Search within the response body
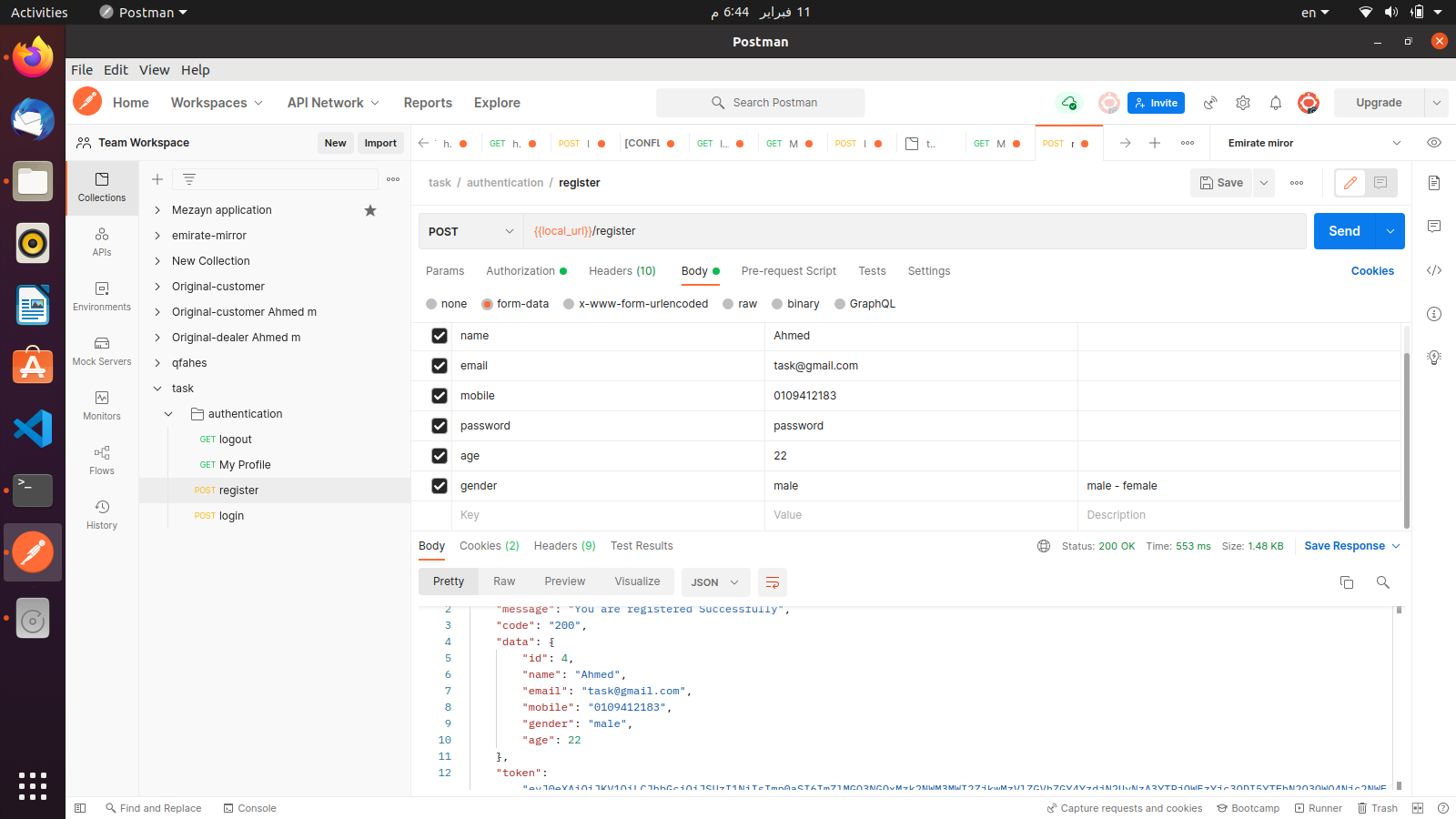This screenshot has width=1456, height=819. pyautogui.click(x=1383, y=582)
